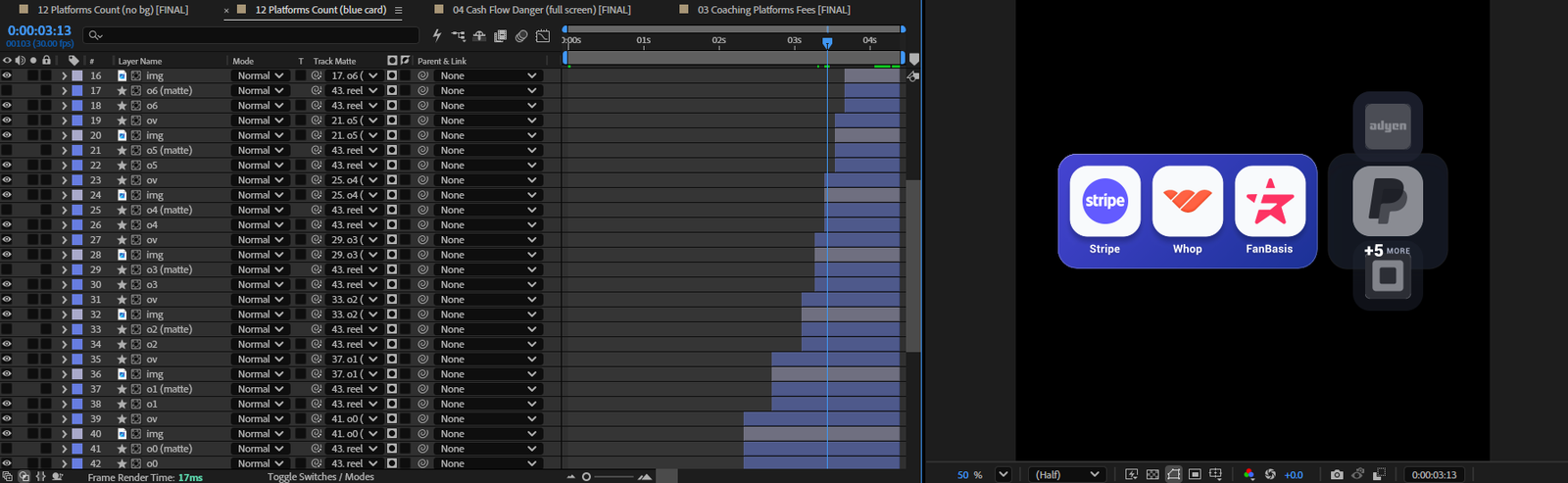
Task: Click the composition flowchart icon in timeline toolbar
Action: [x=459, y=36]
